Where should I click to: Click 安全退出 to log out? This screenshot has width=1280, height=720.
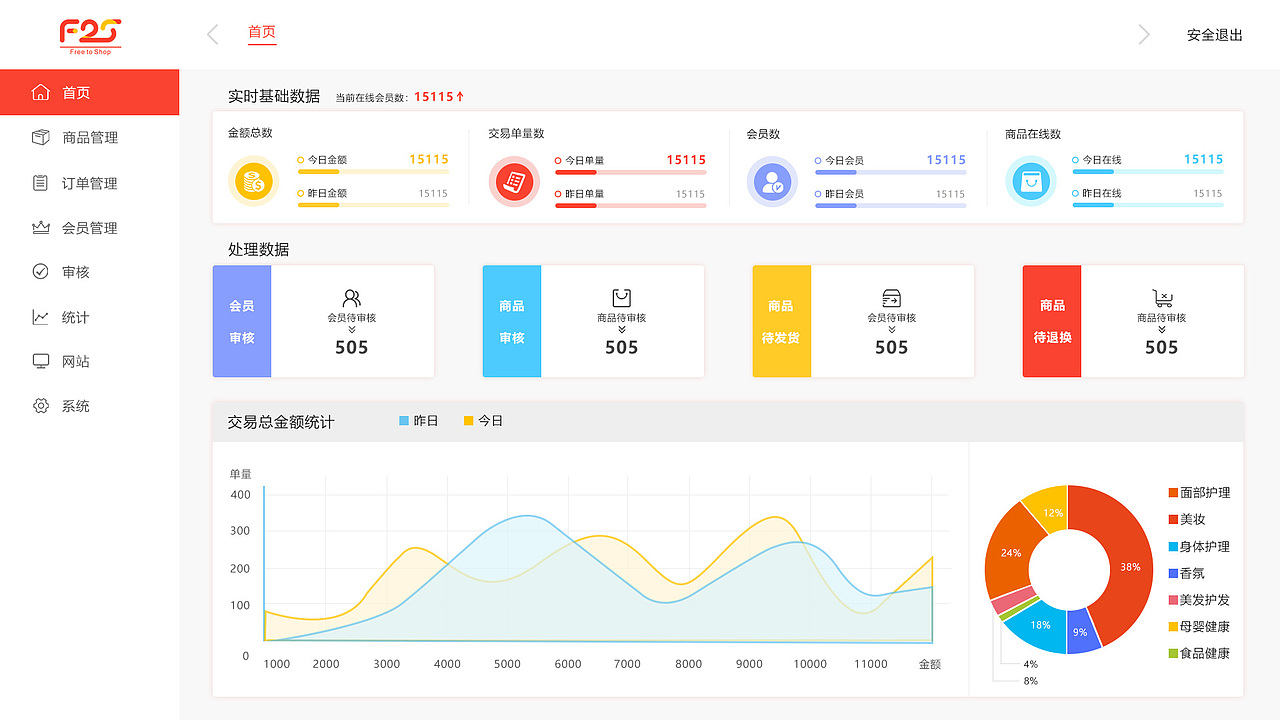click(1215, 35)
